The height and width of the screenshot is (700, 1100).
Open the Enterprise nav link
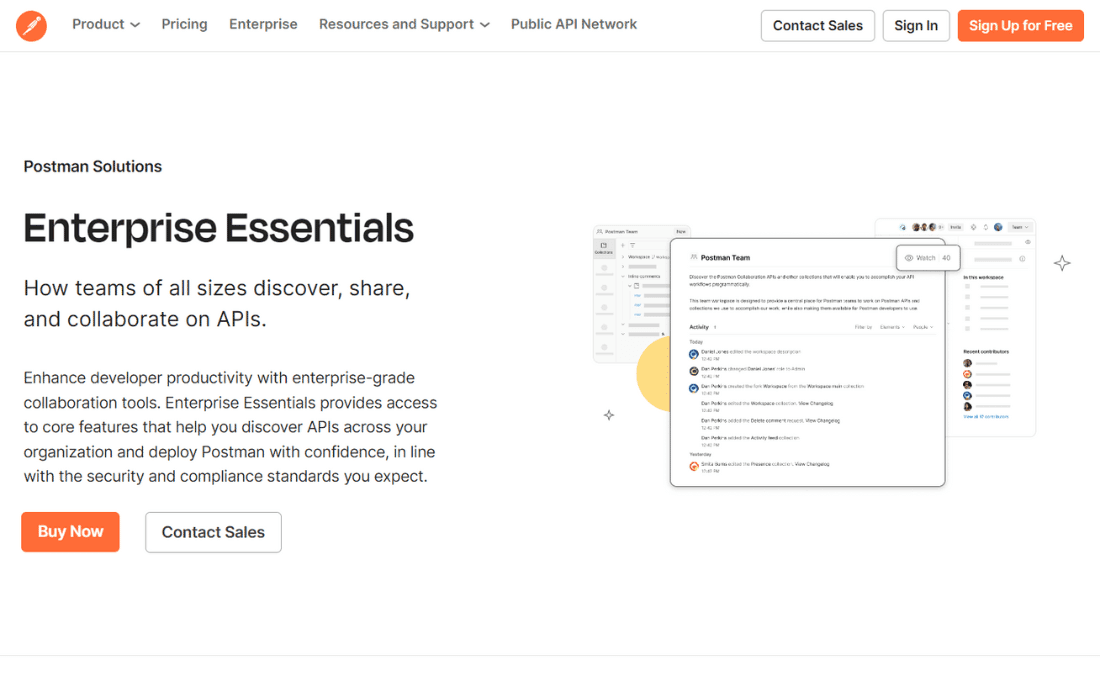(263, 25)
